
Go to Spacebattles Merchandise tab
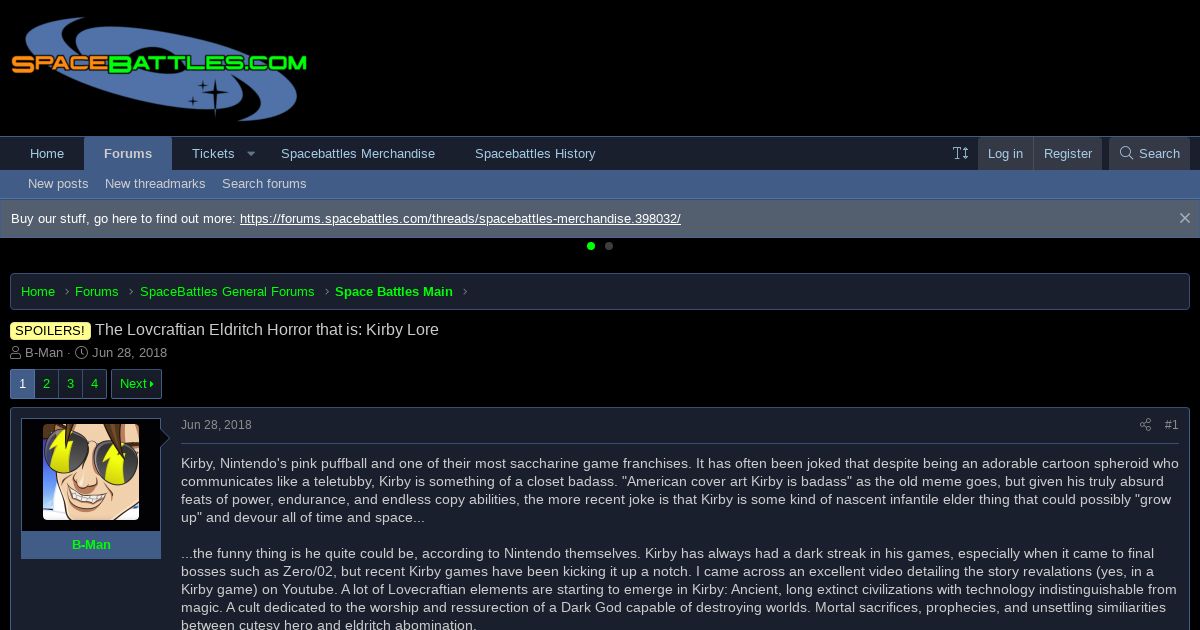tap(358, 153)
